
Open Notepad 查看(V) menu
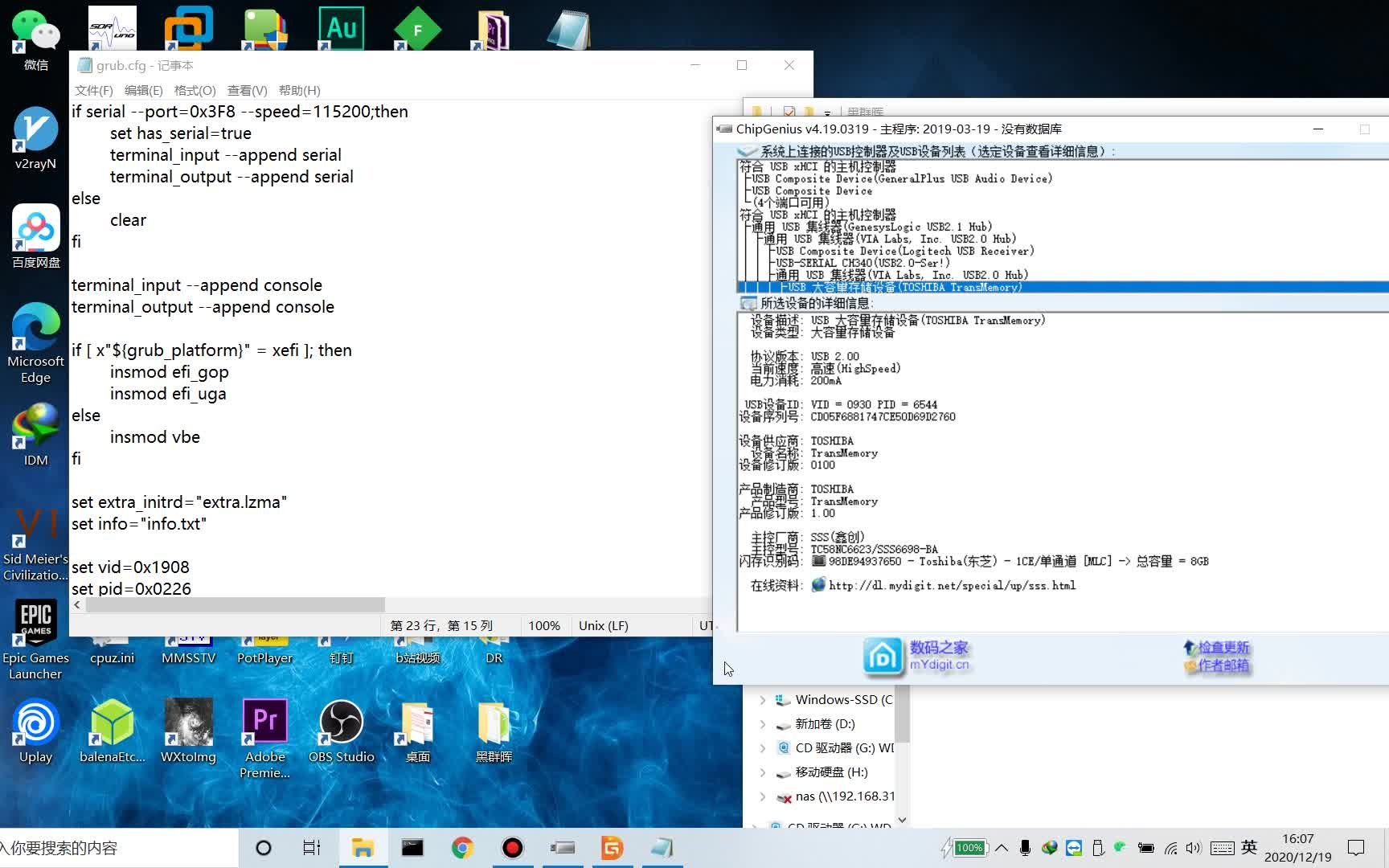coord(247,90)
